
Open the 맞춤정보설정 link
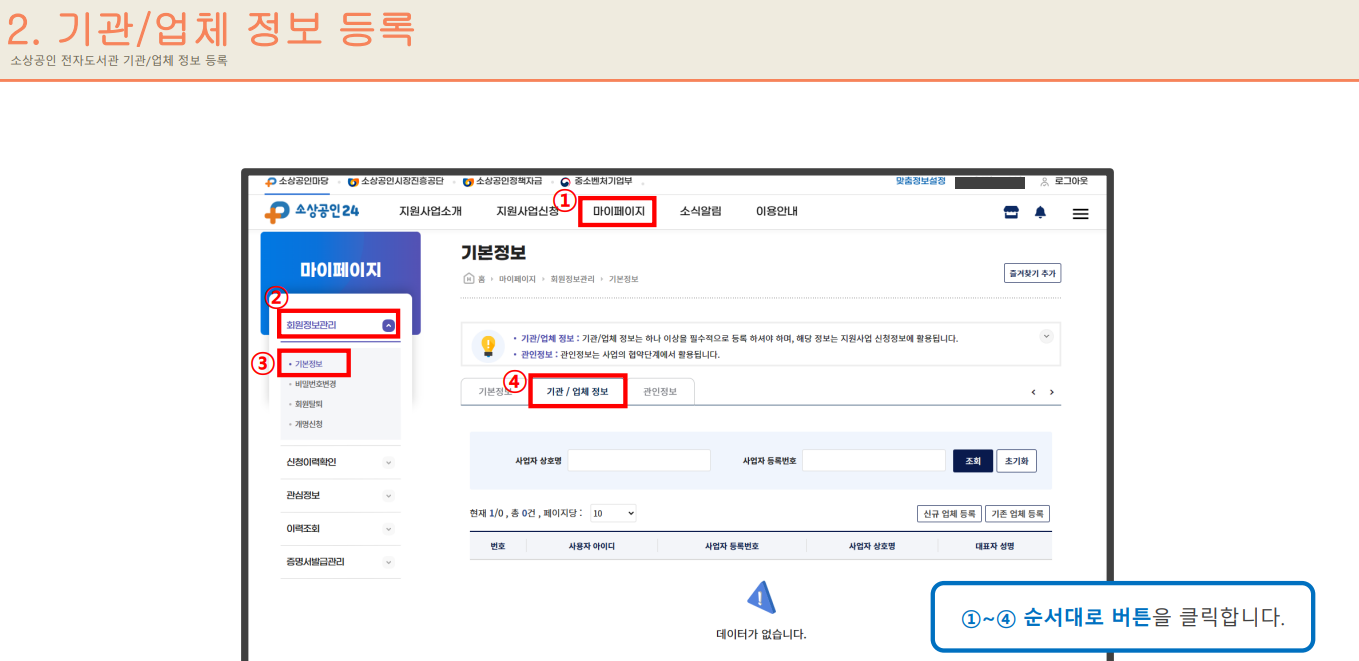[920, 181]
